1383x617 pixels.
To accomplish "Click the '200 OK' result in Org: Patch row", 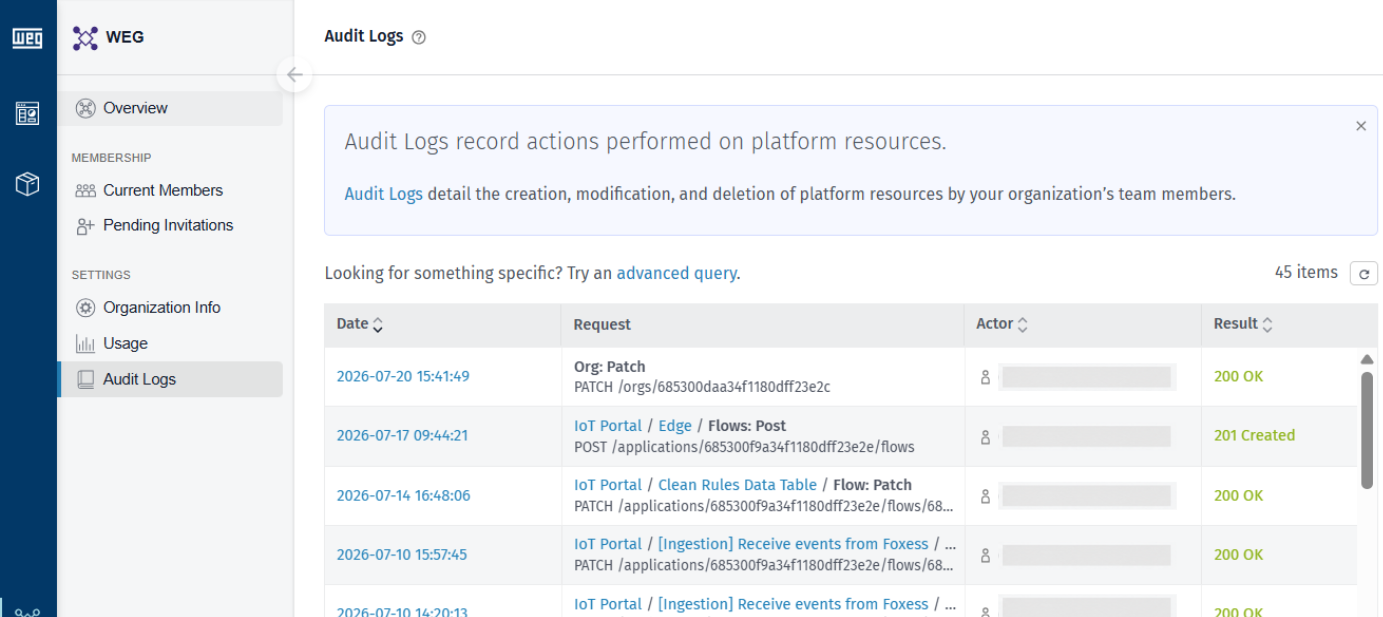I will (x=1238, y=377).
